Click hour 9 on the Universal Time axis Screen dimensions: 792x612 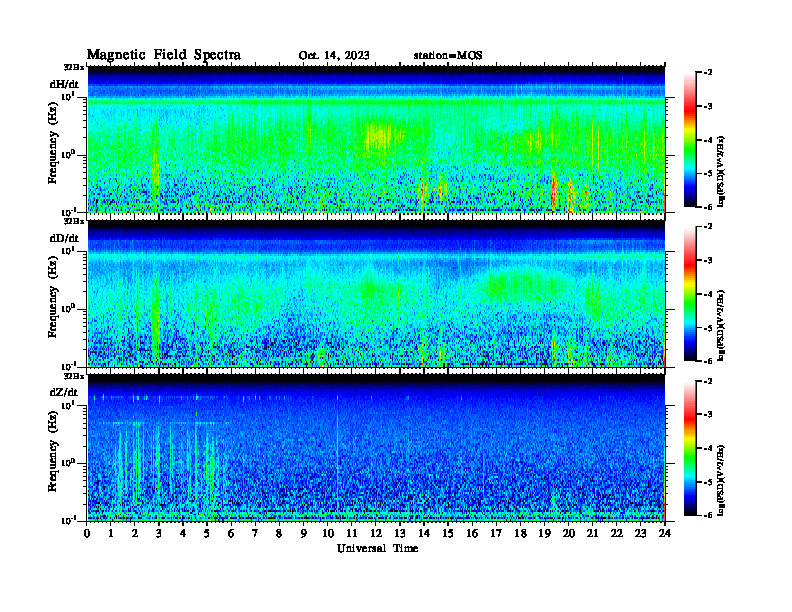tap(304, 533)
